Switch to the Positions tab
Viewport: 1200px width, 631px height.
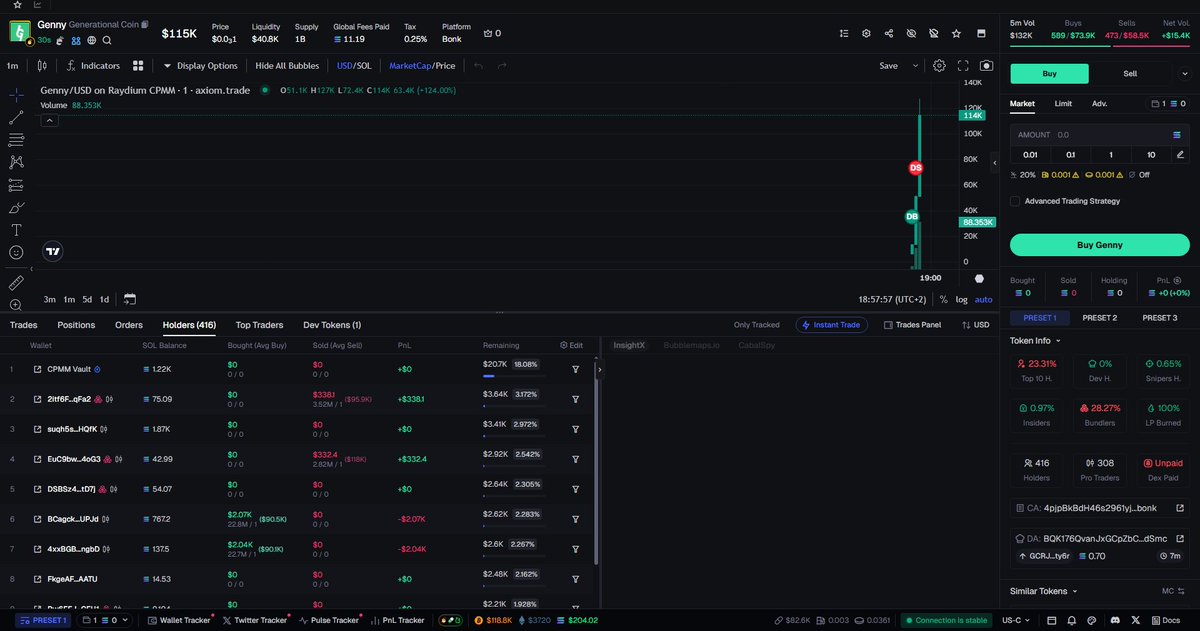tap(76, 325)
